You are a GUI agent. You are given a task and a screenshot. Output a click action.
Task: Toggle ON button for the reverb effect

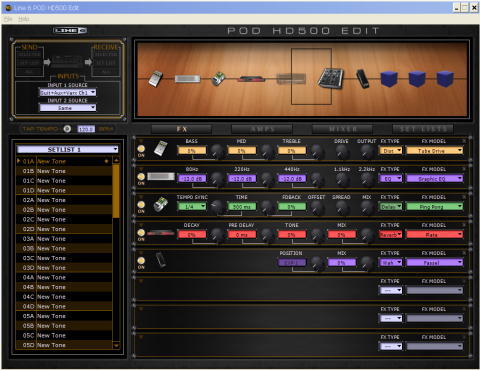(x=141, y=233)
